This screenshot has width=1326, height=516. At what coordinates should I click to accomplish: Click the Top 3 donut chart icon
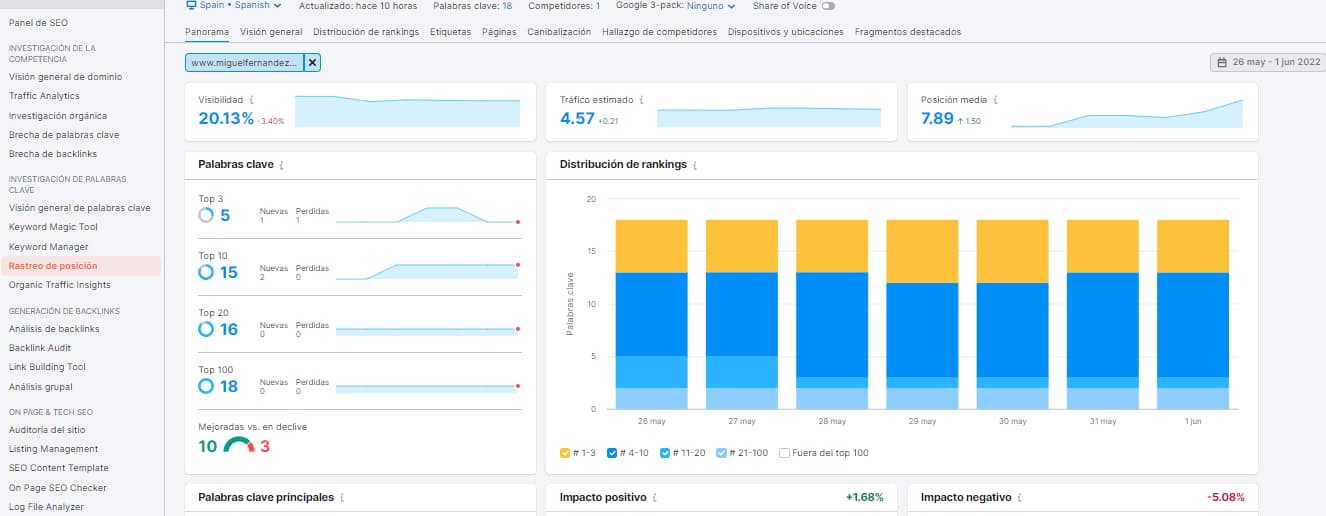pos(206,215)
